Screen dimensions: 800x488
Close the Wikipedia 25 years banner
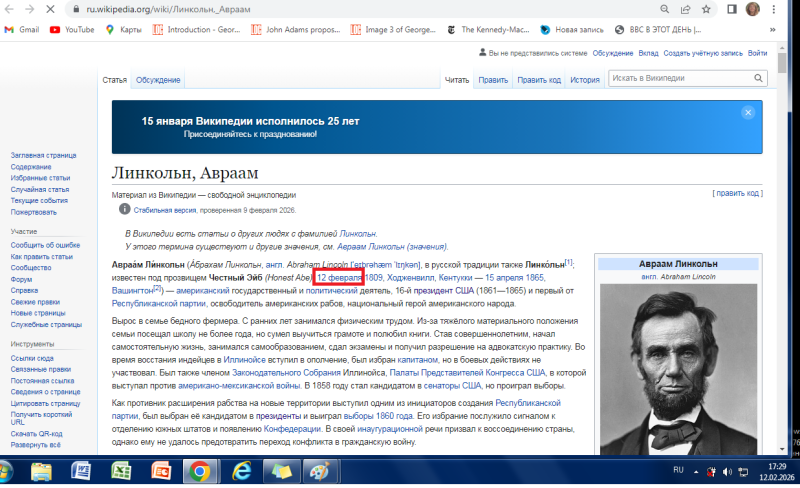coord(748,113)
